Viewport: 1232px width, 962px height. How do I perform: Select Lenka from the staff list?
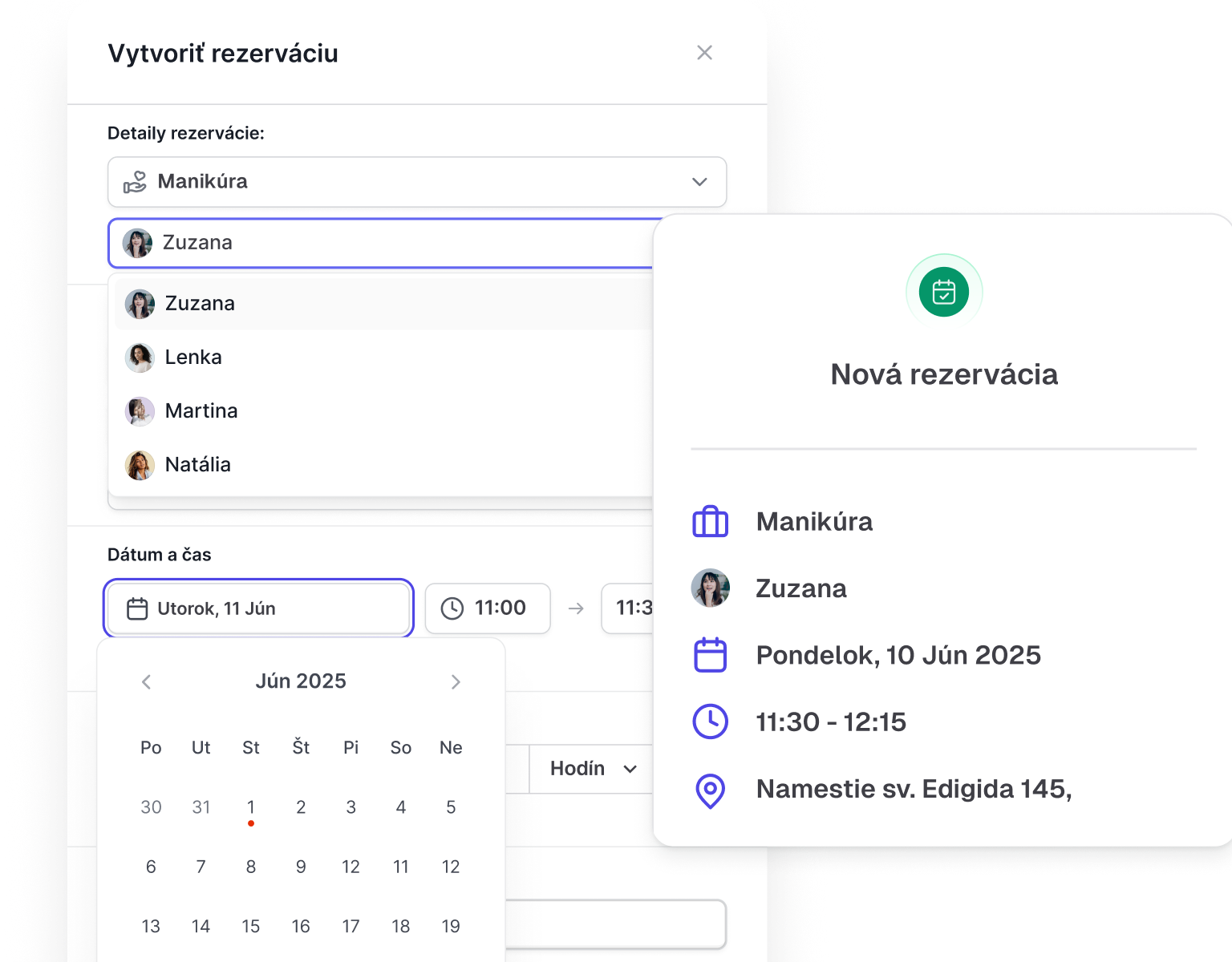[193, 358]
